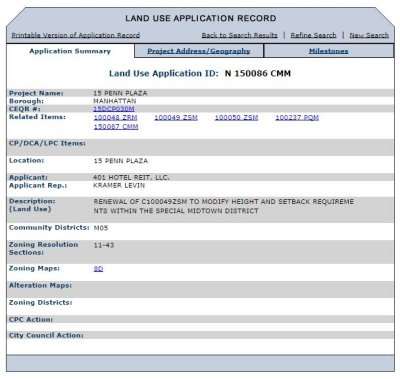Select the Borough value MANHATTAN

click(x=115, y=101)
